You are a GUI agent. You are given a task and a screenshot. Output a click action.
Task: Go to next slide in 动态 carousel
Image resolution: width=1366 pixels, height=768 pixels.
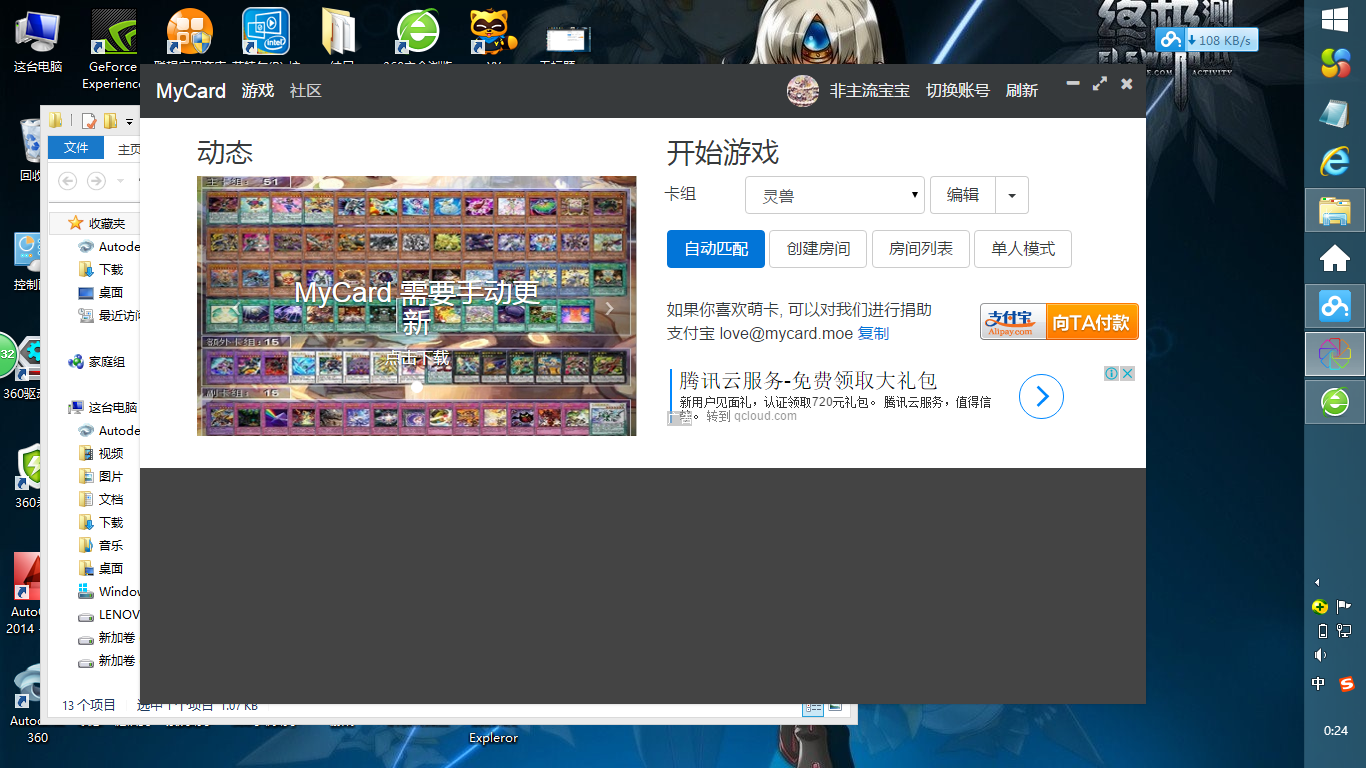coord(609,309)
